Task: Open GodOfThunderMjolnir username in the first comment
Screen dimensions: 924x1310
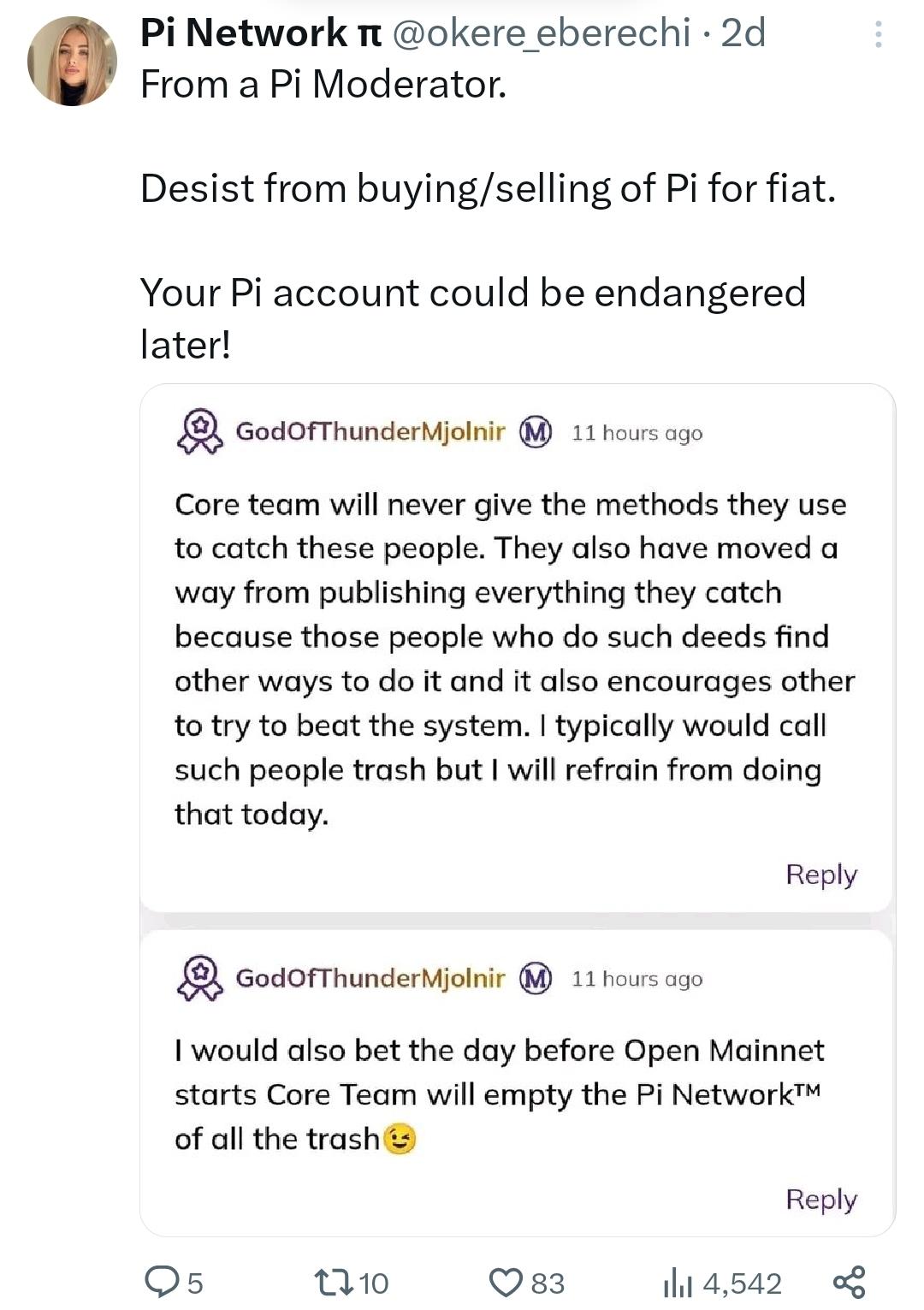Action: (x=370, y=431)
